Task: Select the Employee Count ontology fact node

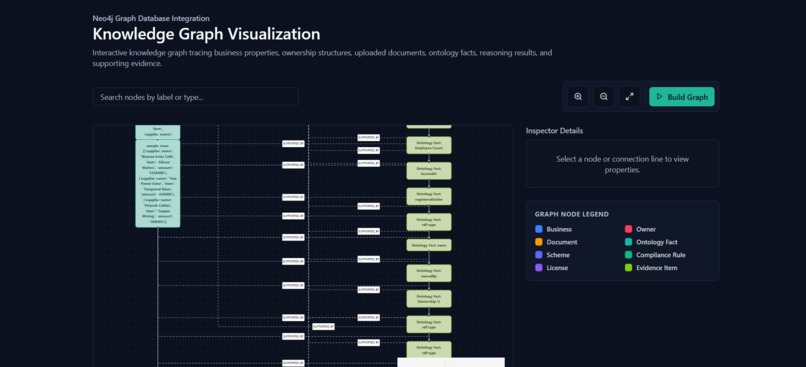Action: tap(429, 145)
